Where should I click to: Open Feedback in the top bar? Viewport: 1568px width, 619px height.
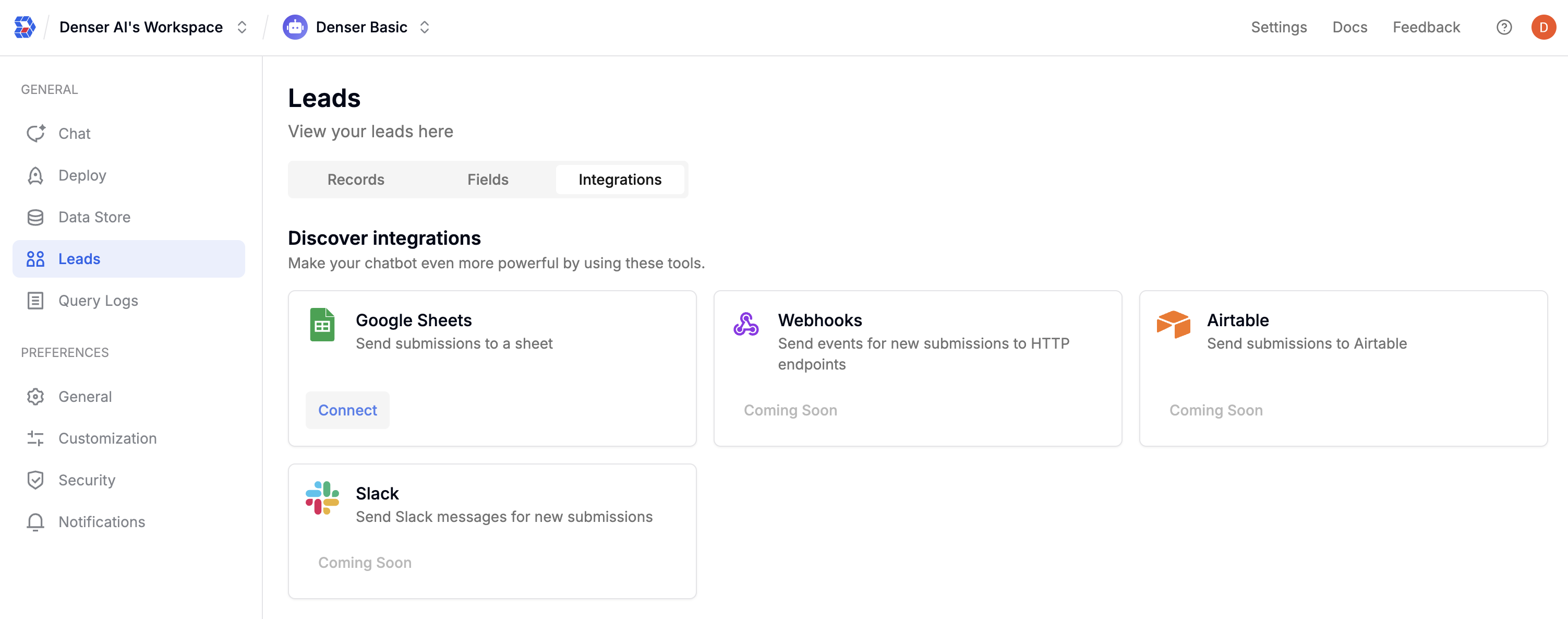[x=1426, y=28]
